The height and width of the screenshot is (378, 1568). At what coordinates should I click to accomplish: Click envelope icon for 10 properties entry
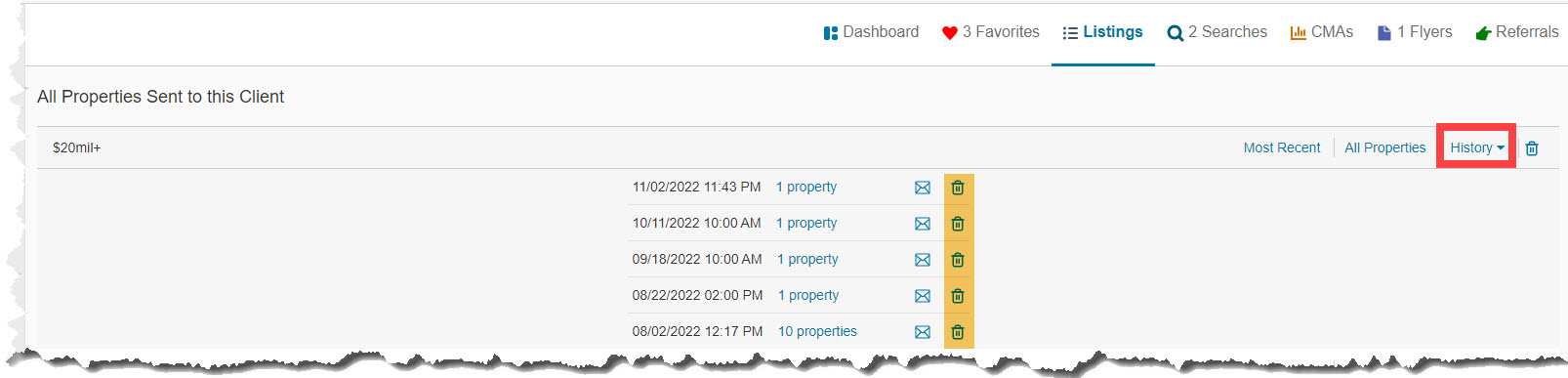[923, 332]
